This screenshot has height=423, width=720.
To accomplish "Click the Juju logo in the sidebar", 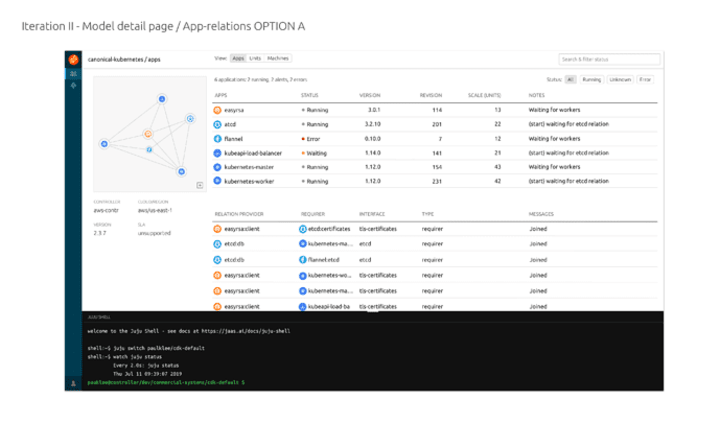I will [x=73, y=59].
